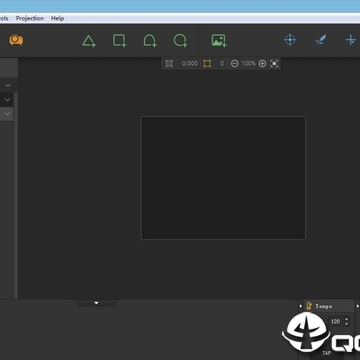Expand the Tempo section triangle

click(x=301, y=306)
